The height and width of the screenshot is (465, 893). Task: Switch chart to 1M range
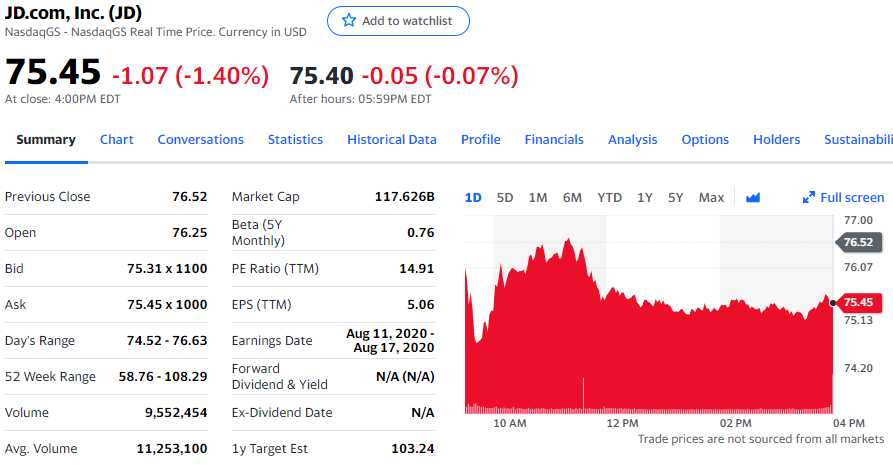(538, 197)
